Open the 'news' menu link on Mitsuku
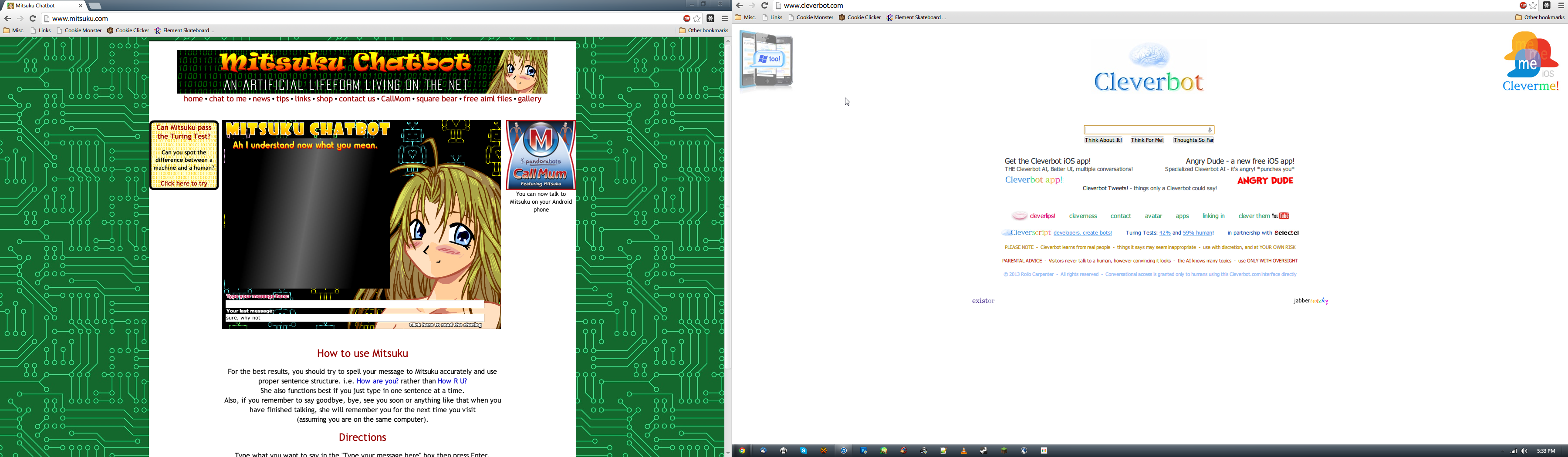This screenshot has height=457, width=1568. tap(261, 99)
